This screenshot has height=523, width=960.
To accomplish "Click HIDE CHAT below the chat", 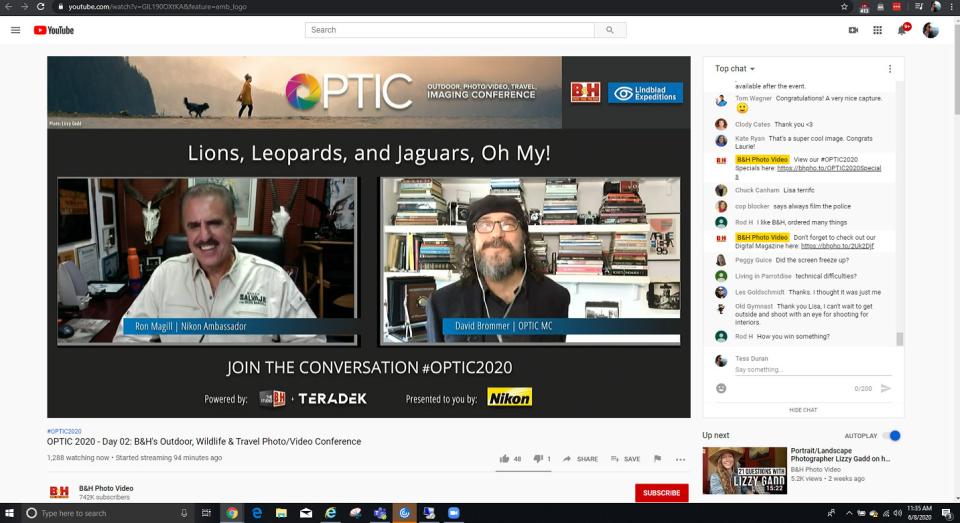I will 803,410.
